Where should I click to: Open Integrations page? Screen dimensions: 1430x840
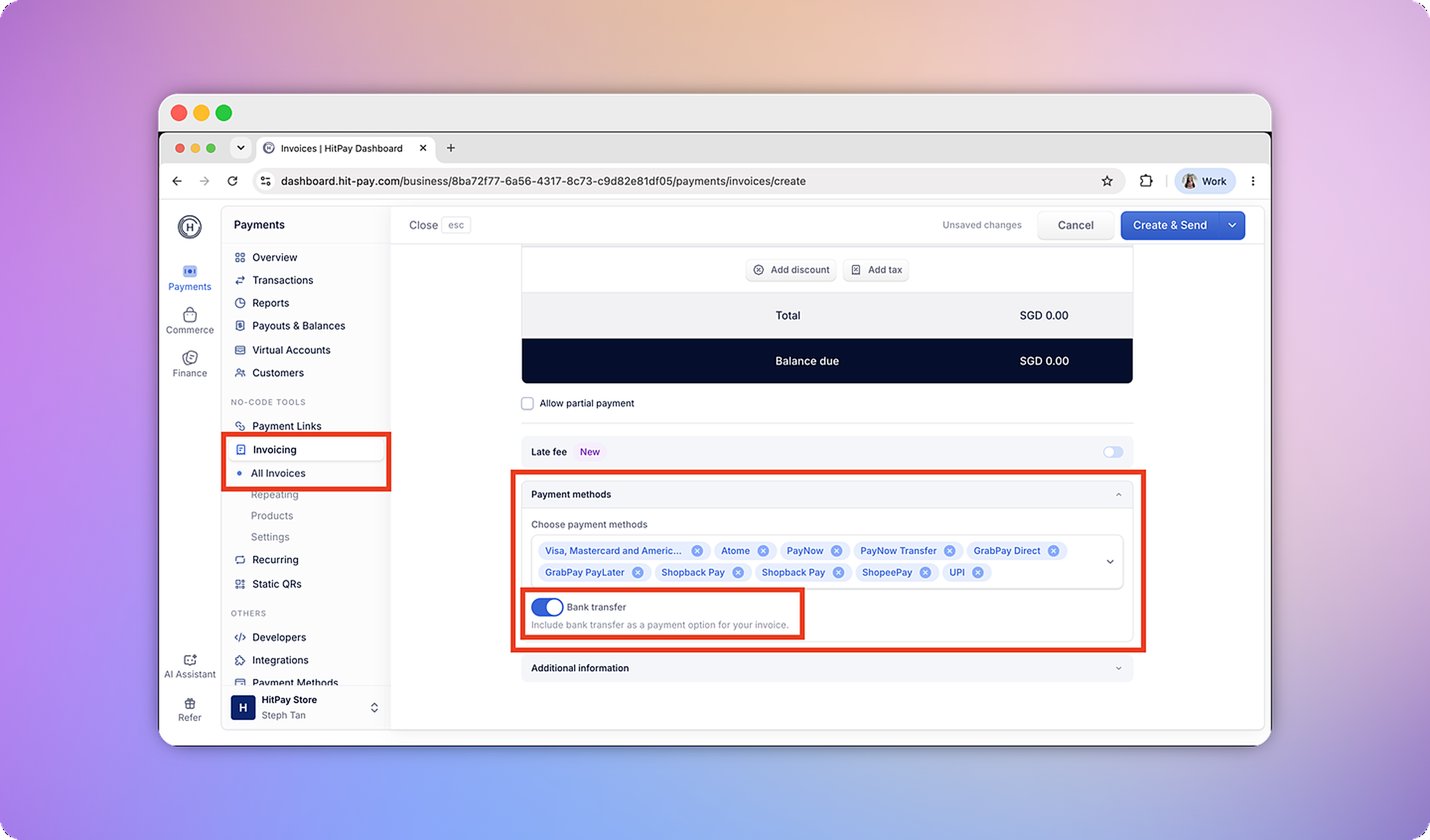280,660
